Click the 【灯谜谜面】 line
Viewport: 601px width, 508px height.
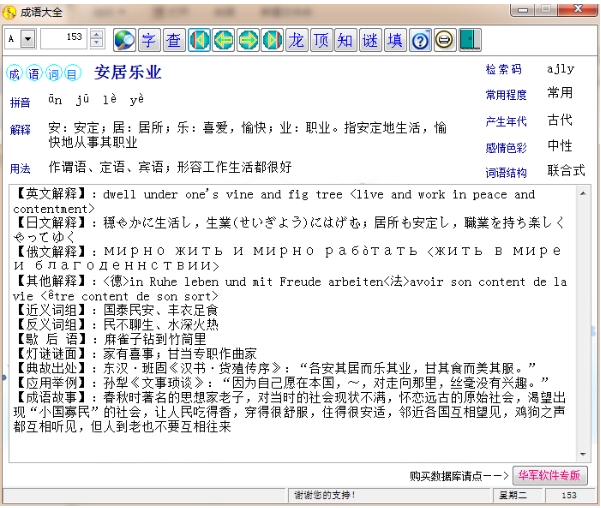135,353
